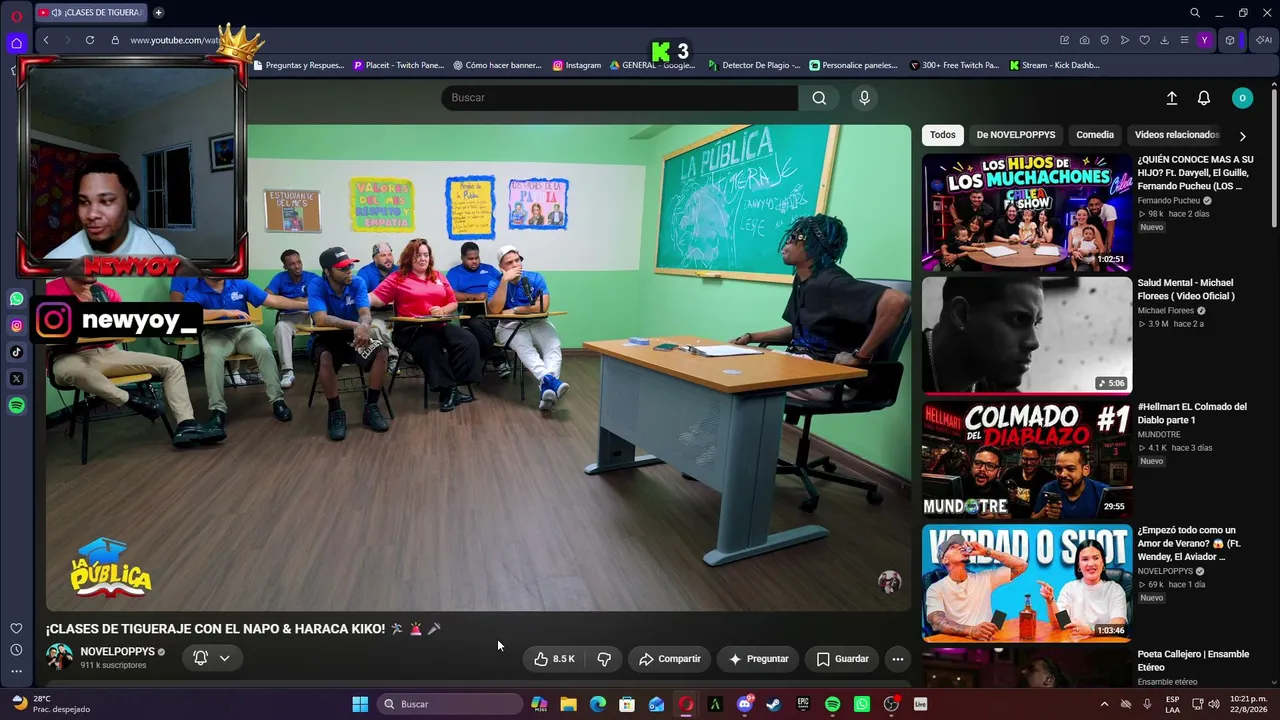The width and height of the screenshot is (1280, 720).
Task: Open Spotify in the Opera sidebar
Action: coord(17,406)
